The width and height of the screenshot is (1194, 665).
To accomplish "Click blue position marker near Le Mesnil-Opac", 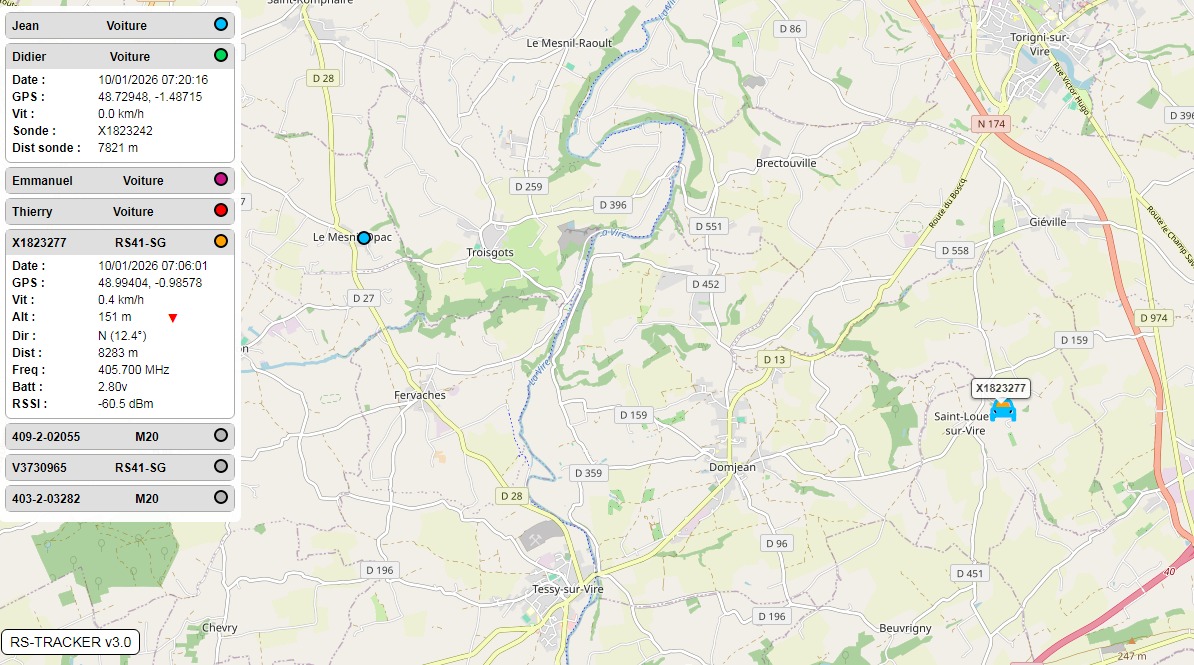I will 364,238.
